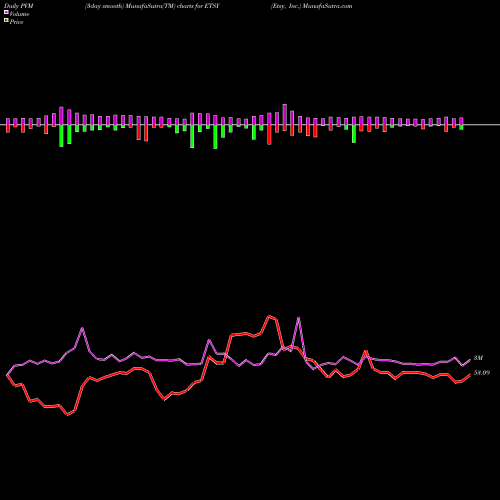Screen dimensions: 500x500
Task: Click the highest spike of the purple volume line
Action: tap(298, 318)
